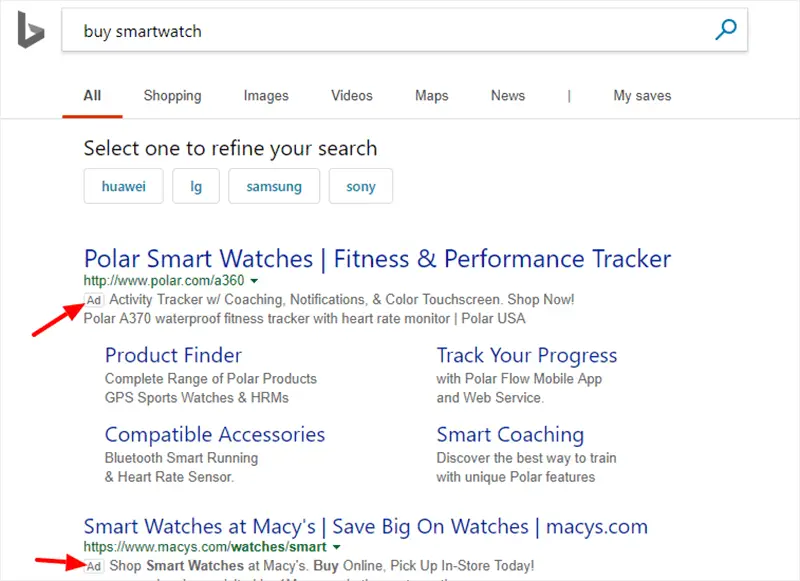Open Polar Smart Watches ad headline
This screenshot has height=581, width=800.
coord(377,259)
